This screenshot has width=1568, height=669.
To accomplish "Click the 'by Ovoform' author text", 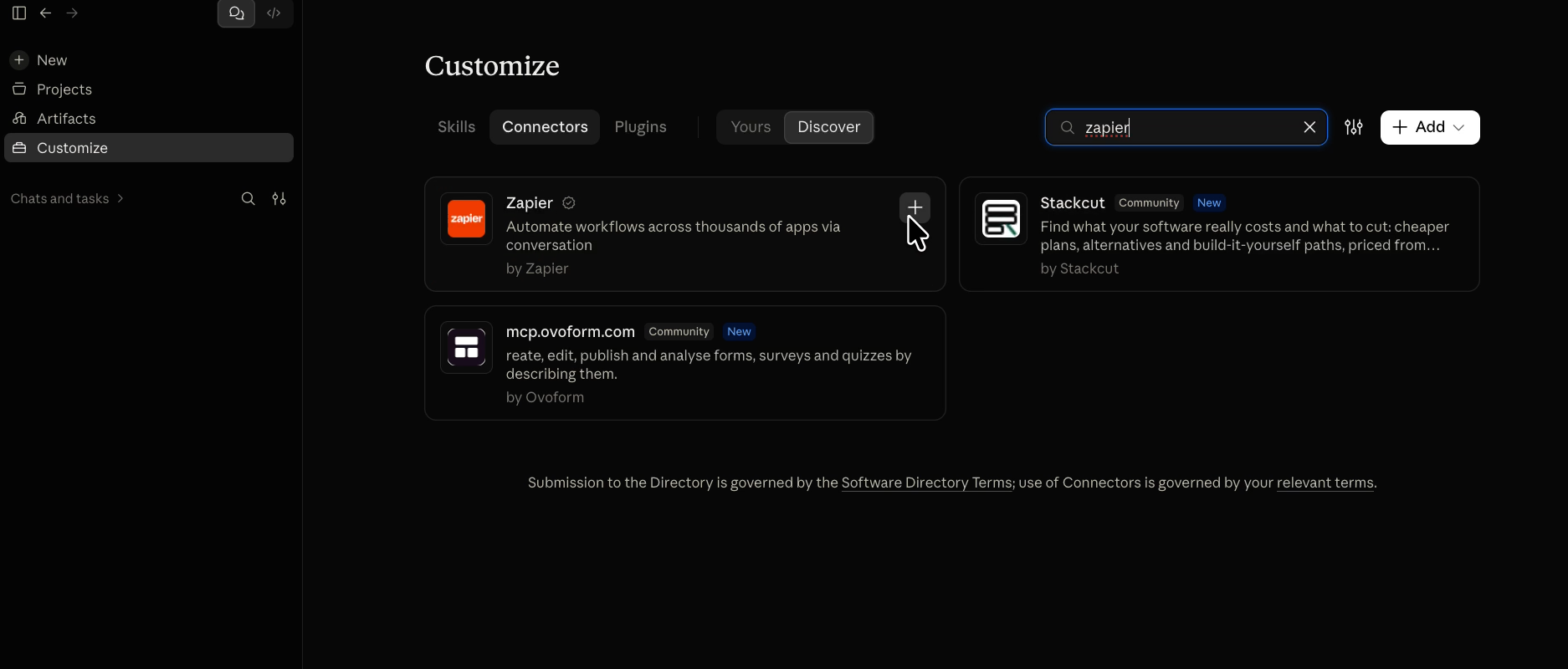I will click(x=545, y=397).
